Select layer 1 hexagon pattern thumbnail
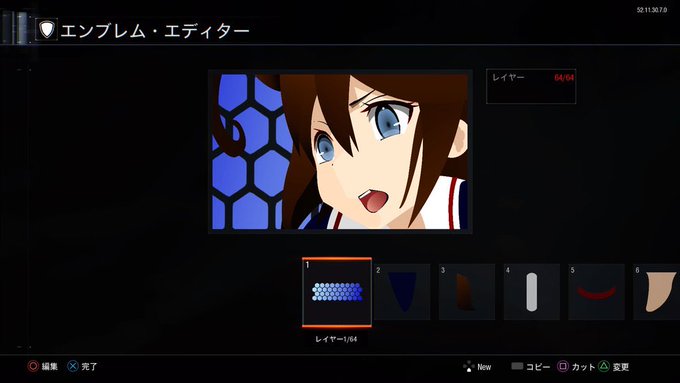Image resolution: width=680 pixels, height=383 pixels. [337, 292]
